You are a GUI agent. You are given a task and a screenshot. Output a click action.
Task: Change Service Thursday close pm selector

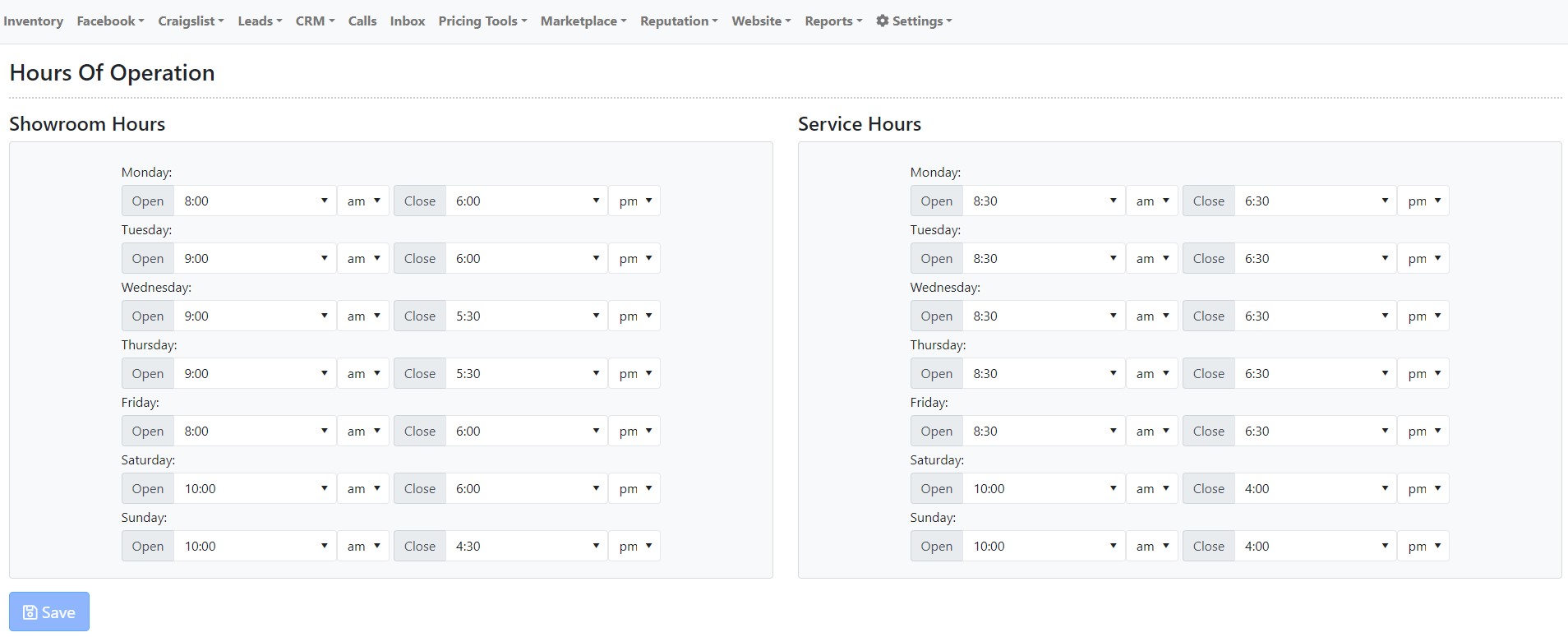(1423, 374)
